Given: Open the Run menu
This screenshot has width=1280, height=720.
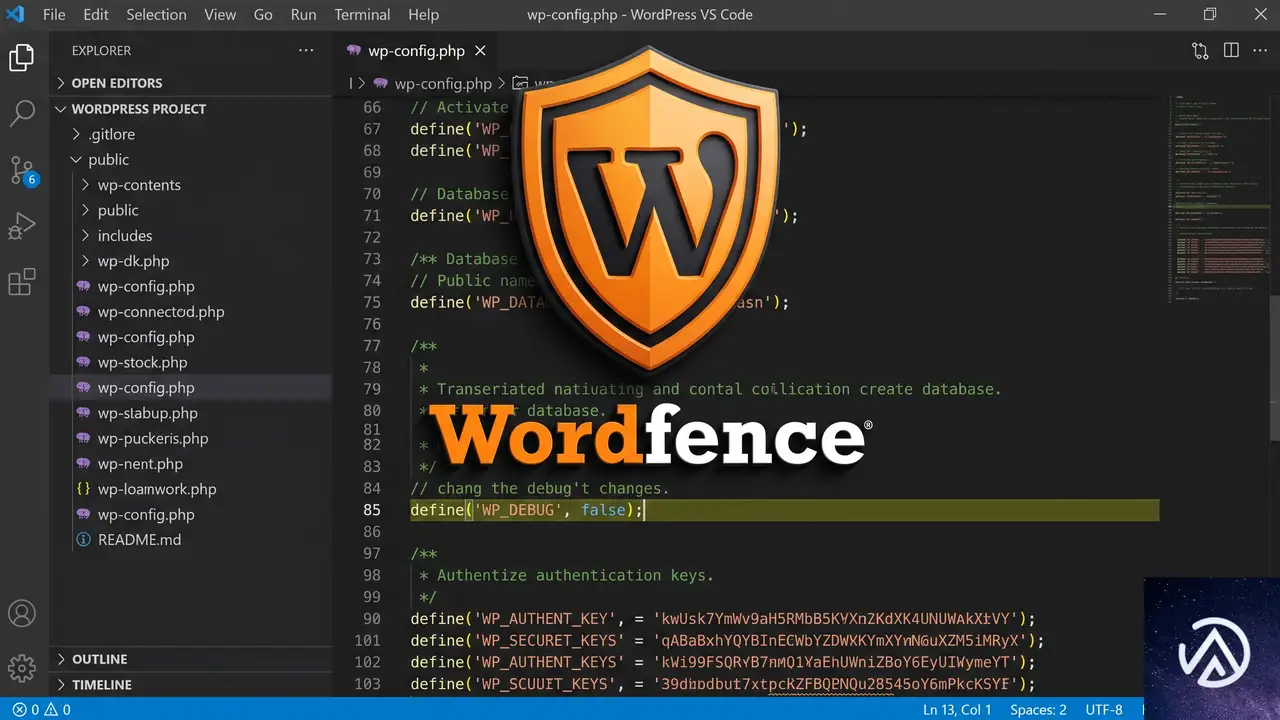Looking at the screenshot, I should tap(303, 15).
